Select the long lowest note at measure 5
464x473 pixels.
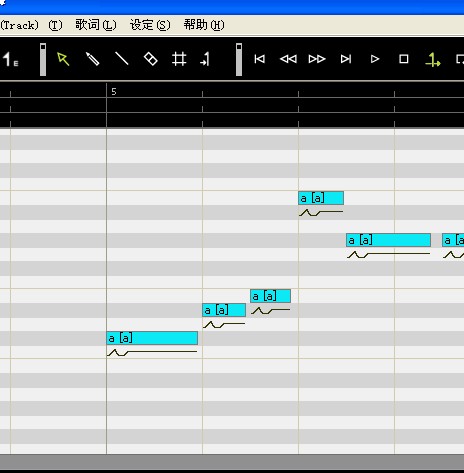(152, 338)
